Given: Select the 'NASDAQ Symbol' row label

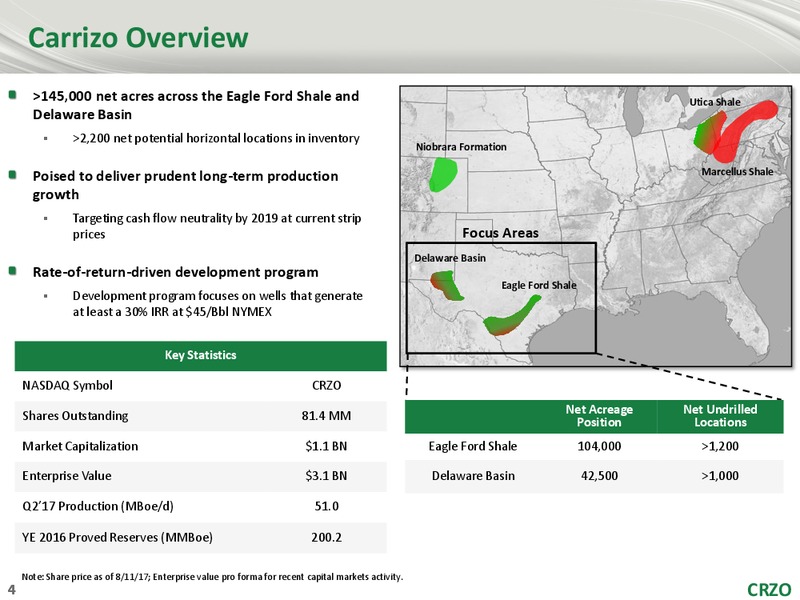Looking at the screenshot, I should (67, 385).
